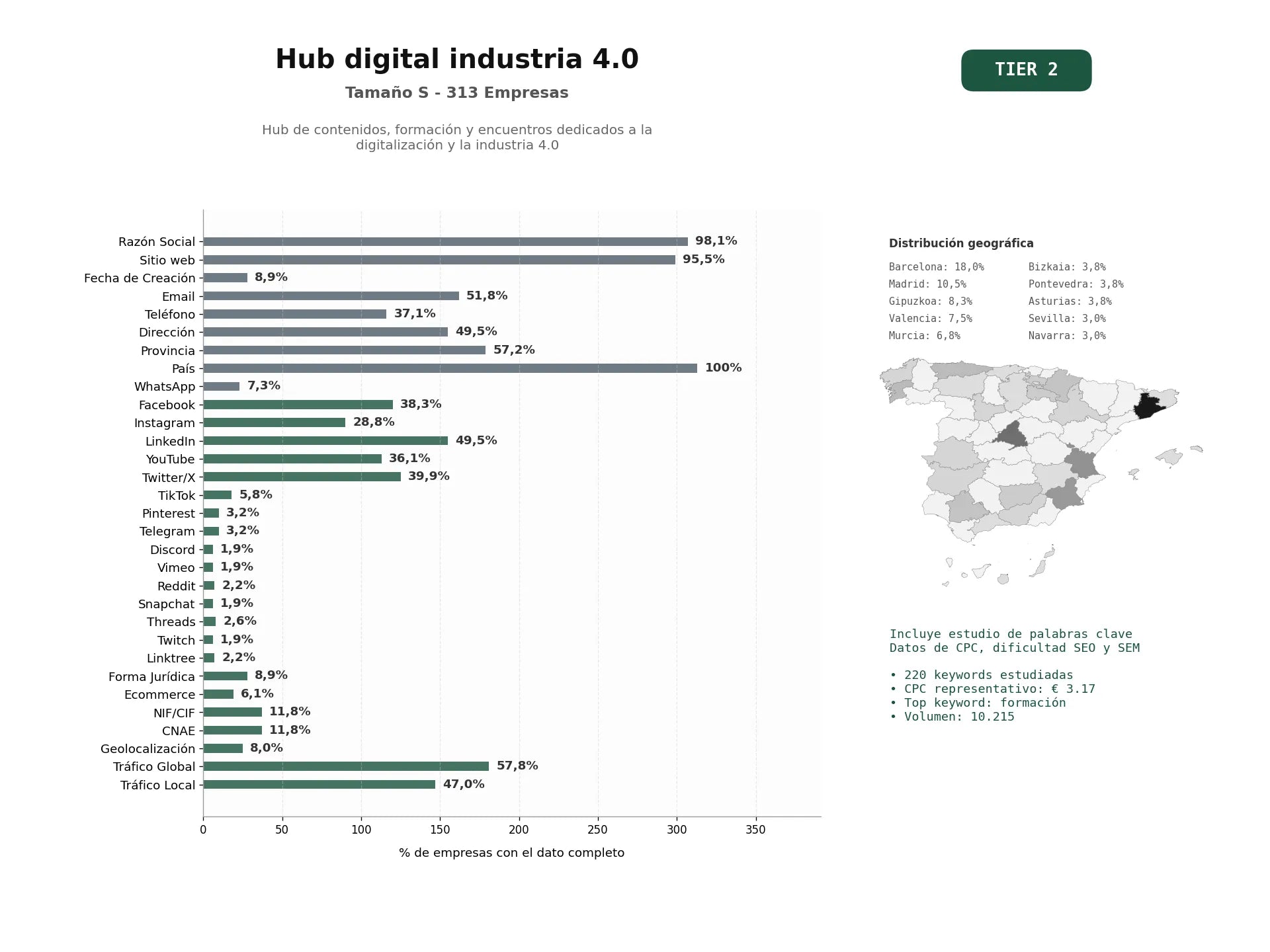1270x952 pixels.
Task: Select the 38,3% value
Action: [x=421, y=404]
